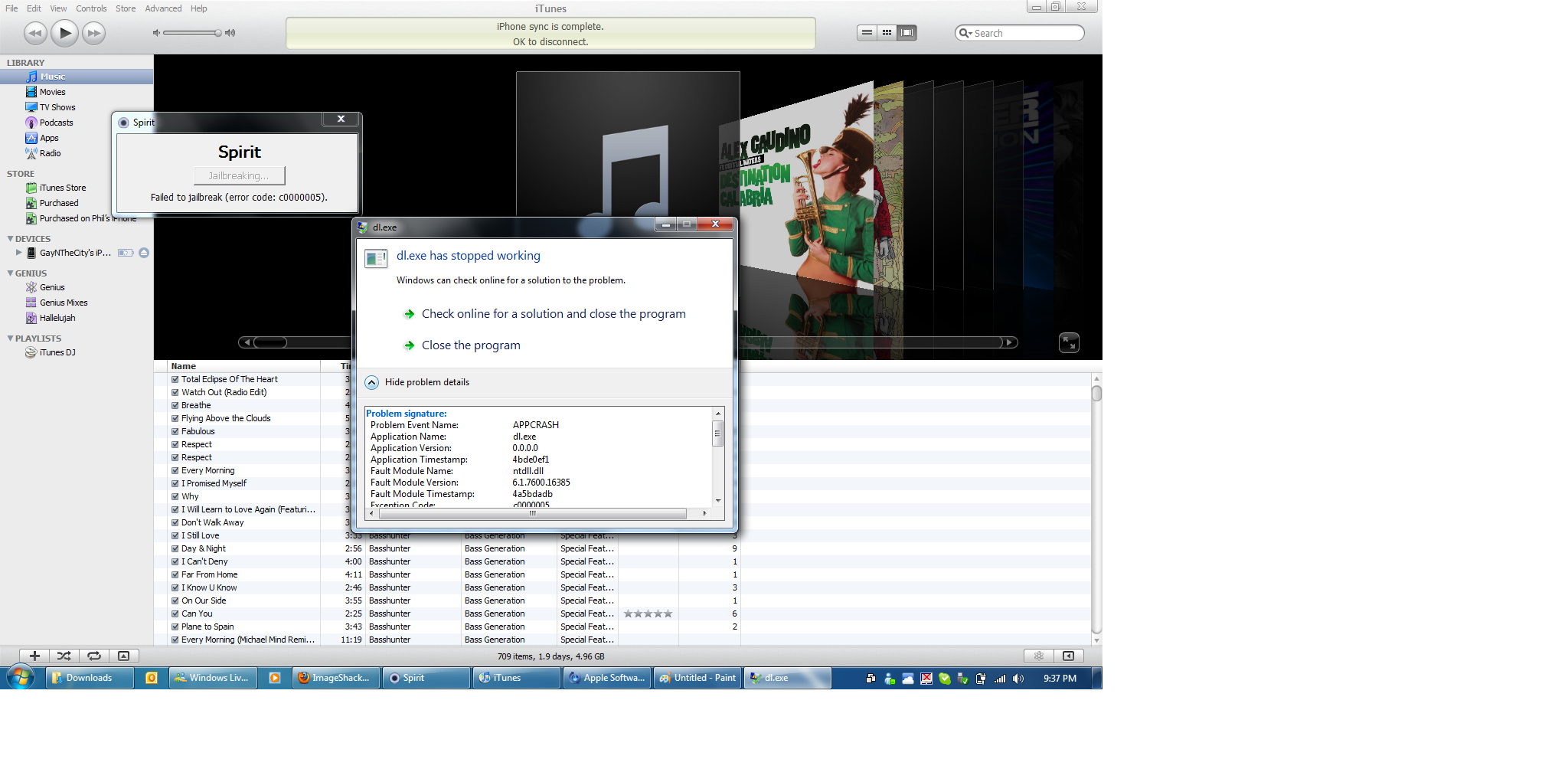The width and height of the screenshot is (1568, 782).
Task: Close the Spirit window
Action: tap(341, 119)
